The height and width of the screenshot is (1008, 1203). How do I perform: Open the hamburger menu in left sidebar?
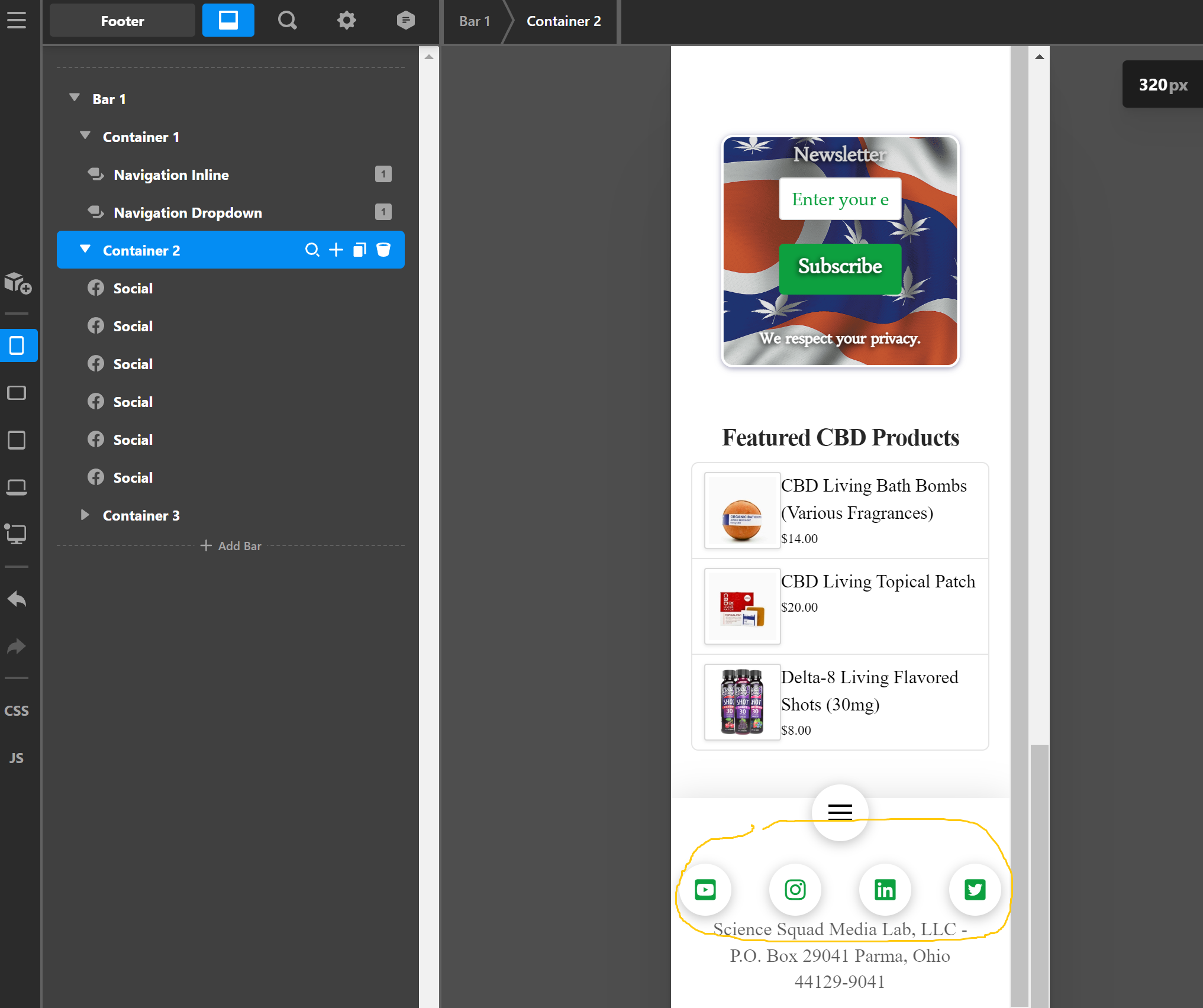coord(17,21)
